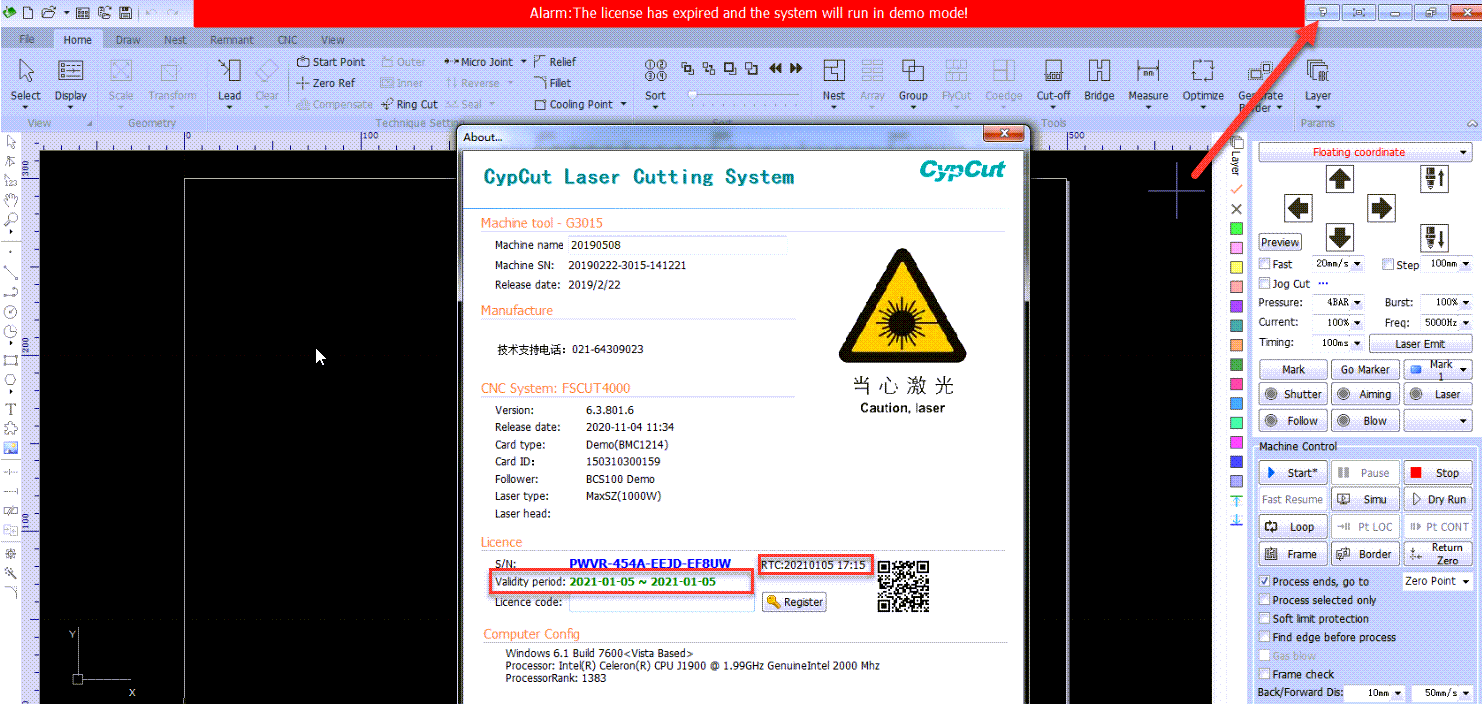Click the Dry Run button
This screenshot has width=1482, height=718.
[x=1438, y=499]
